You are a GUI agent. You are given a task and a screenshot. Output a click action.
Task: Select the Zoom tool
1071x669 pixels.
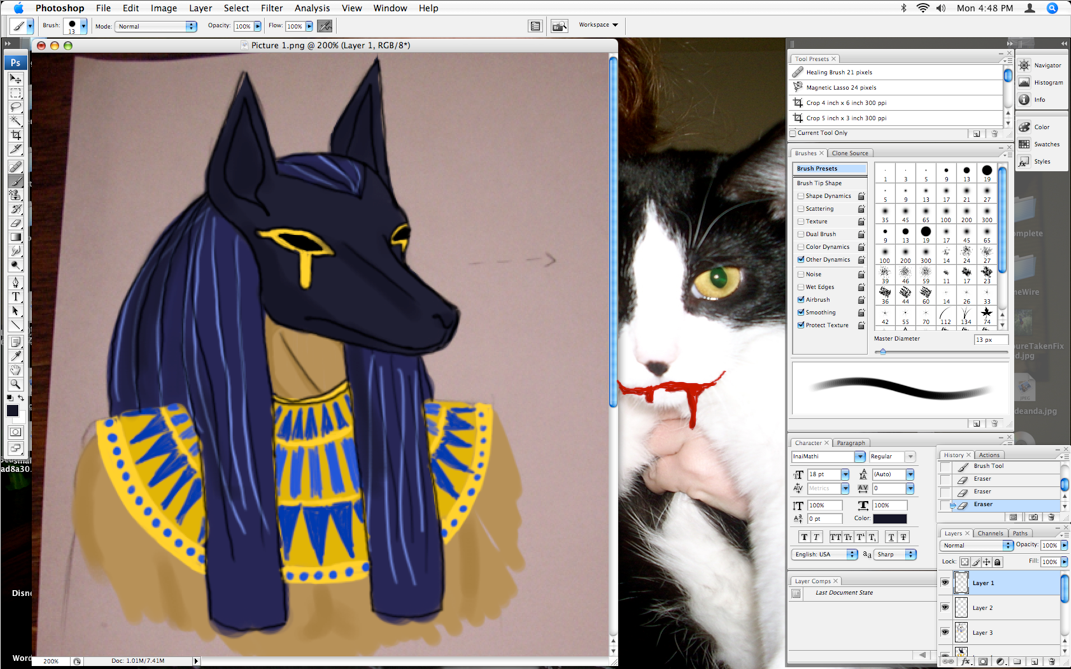(15, 384)
